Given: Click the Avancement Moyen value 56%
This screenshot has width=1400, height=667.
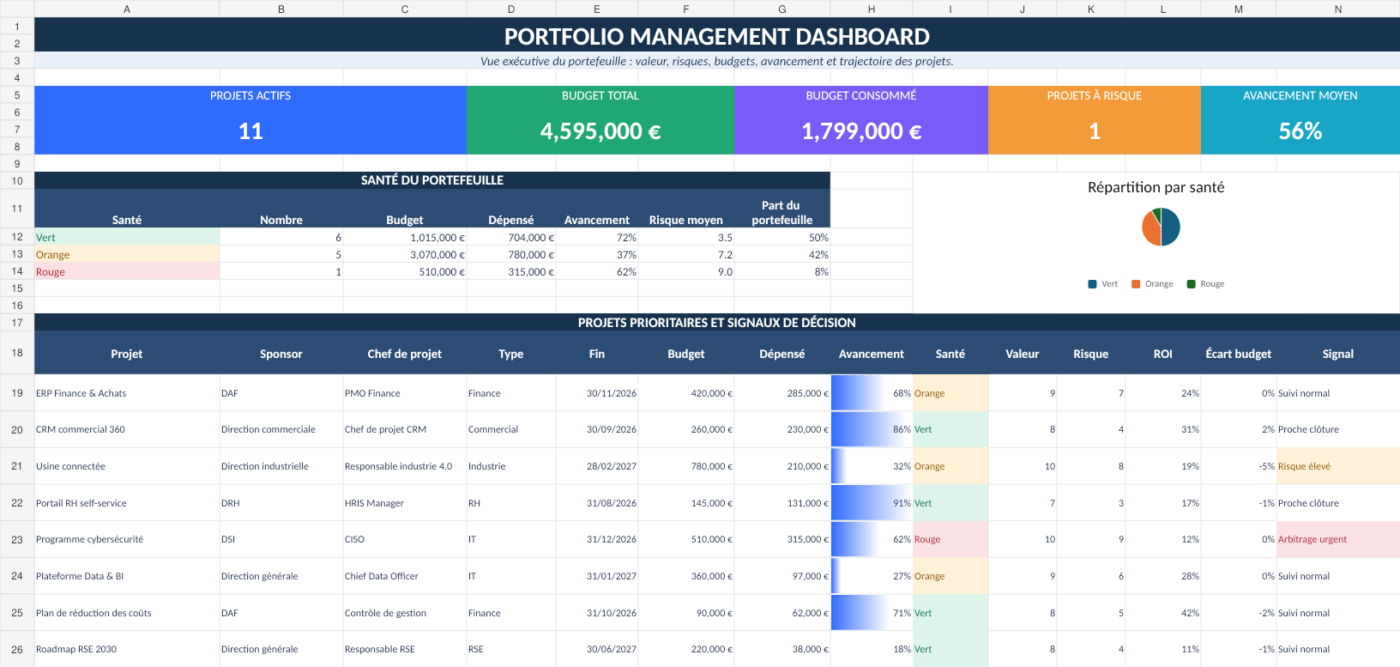Looking at the screenshot, I should coord(1300,131).
